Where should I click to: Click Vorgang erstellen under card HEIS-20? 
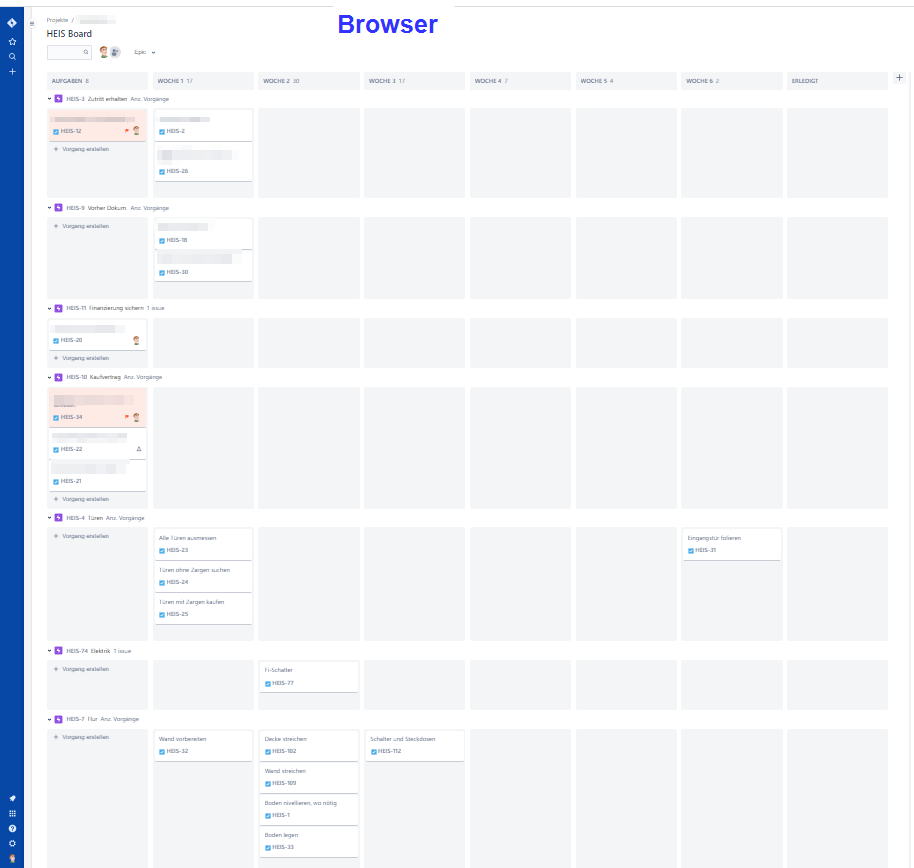[82, 359]
